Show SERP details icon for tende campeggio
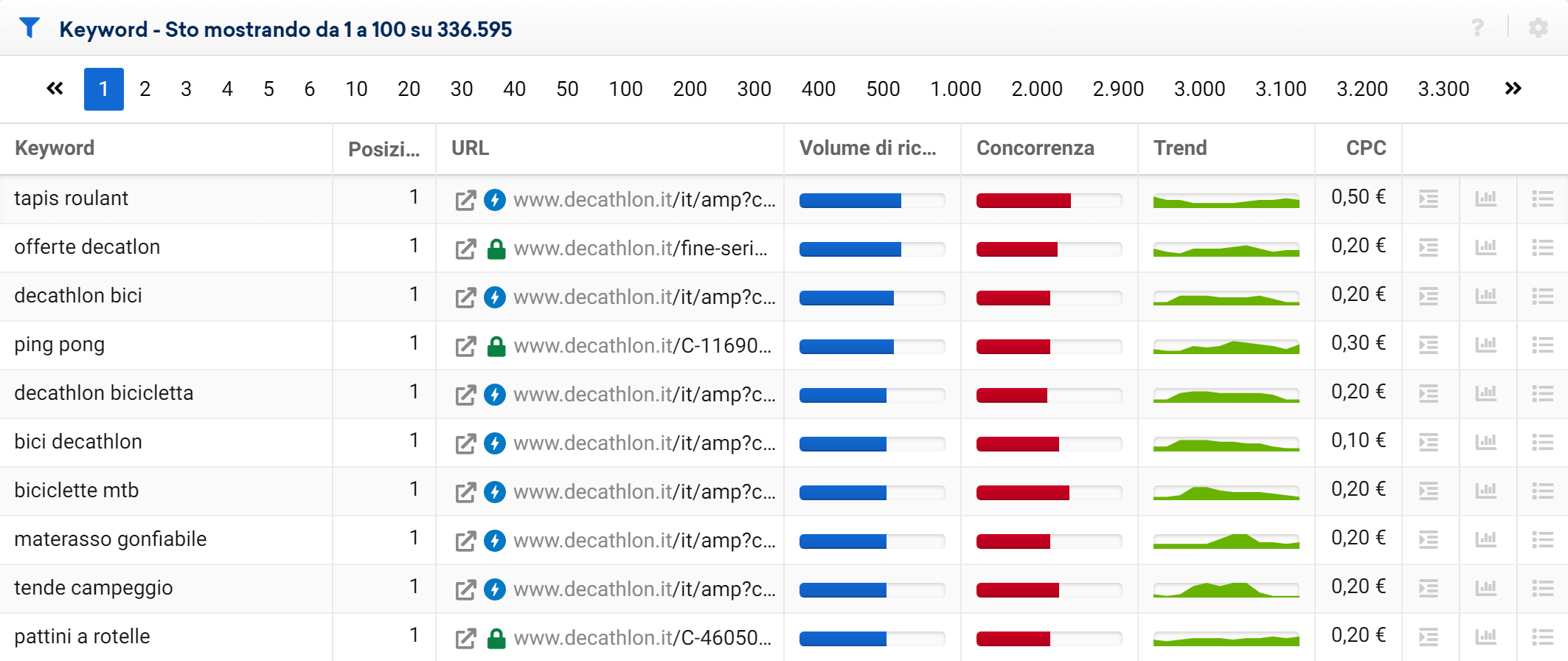 tap(1429, 588)
